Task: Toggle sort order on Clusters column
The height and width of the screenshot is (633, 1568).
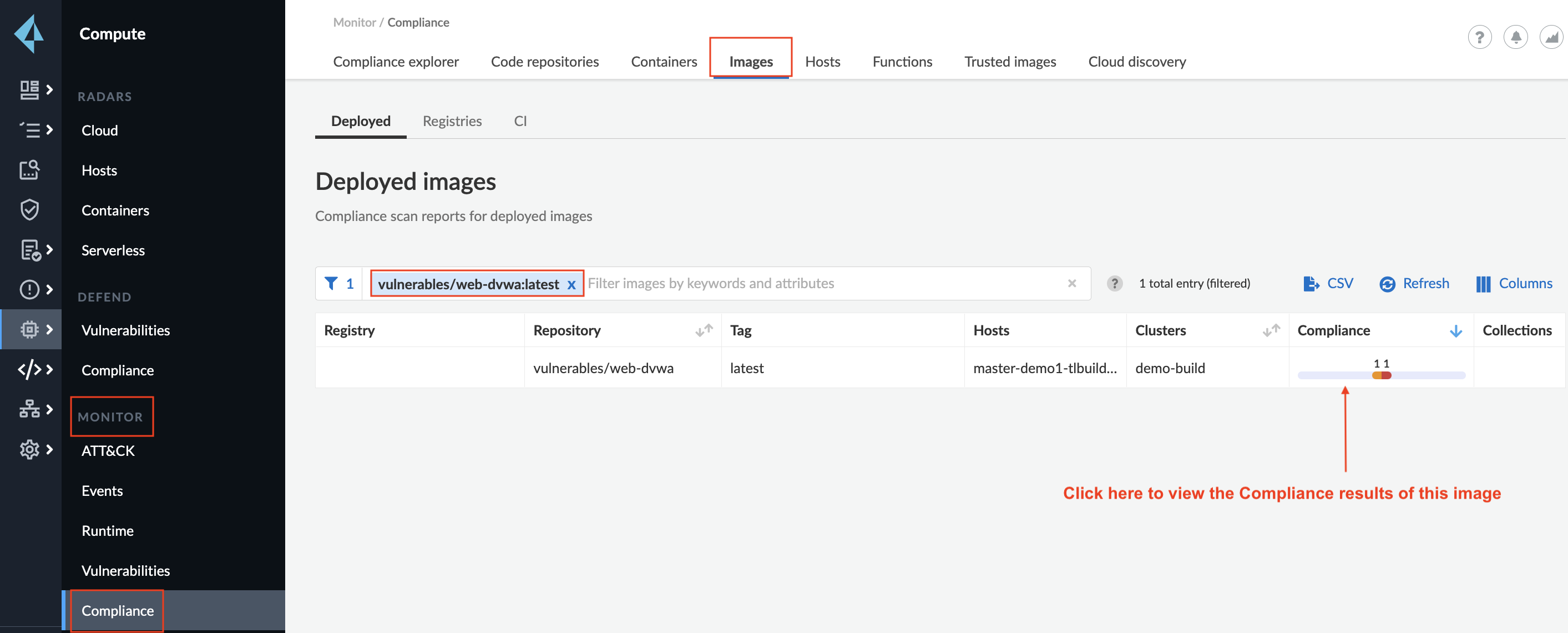Action: point(1271,331)
